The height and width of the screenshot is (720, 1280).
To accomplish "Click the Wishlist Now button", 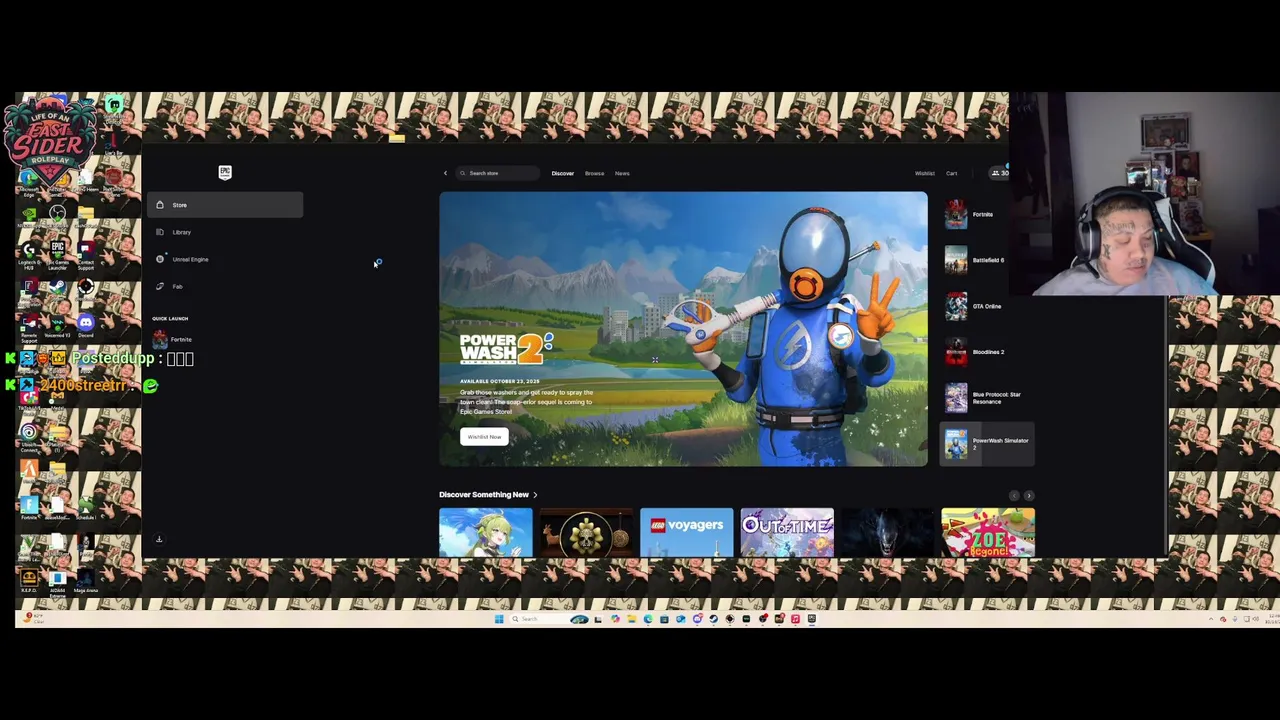I will (x=484, y=437).
